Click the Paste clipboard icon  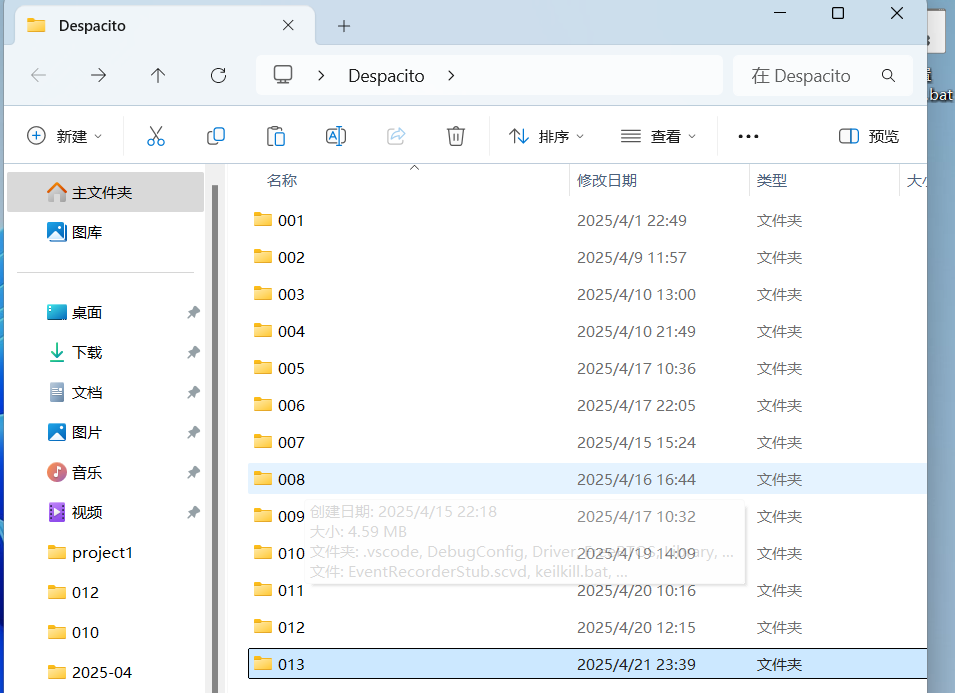pyautogui.click(x=275, y=136)
